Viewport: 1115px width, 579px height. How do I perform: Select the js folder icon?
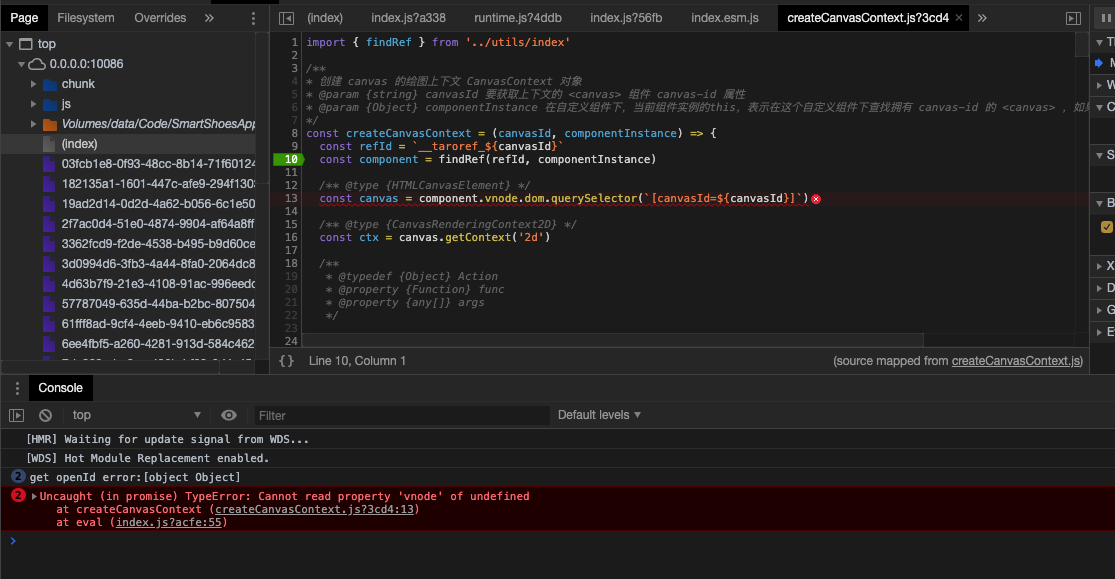click(x=50, y=104)
